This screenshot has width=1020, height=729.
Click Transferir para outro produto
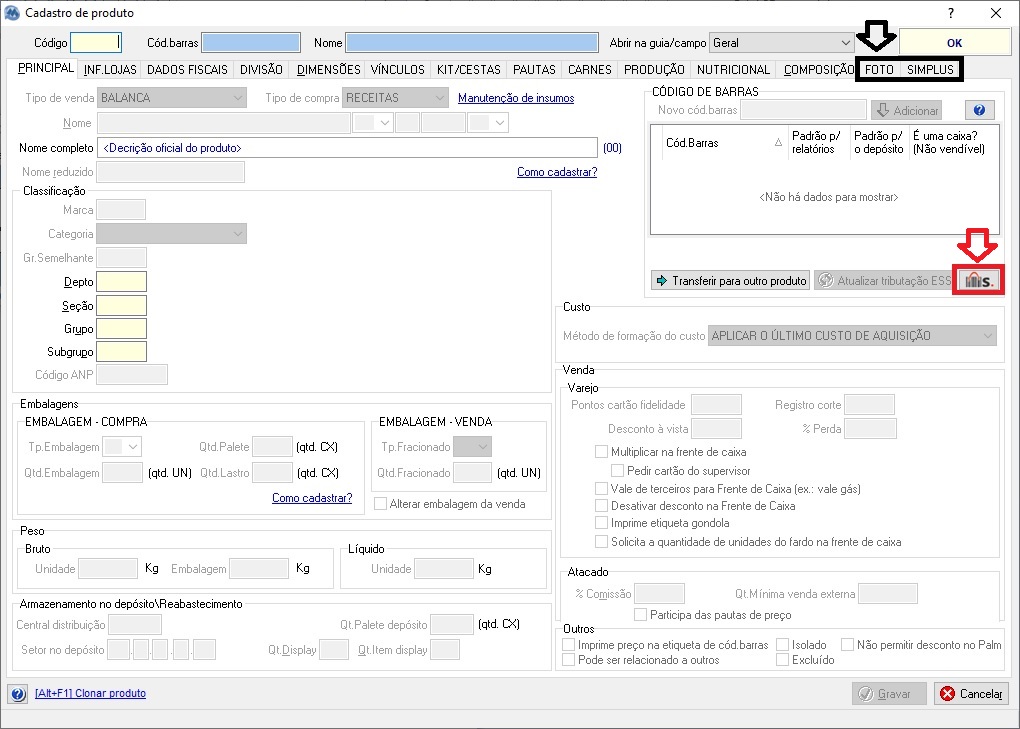(x=731, y=280)
